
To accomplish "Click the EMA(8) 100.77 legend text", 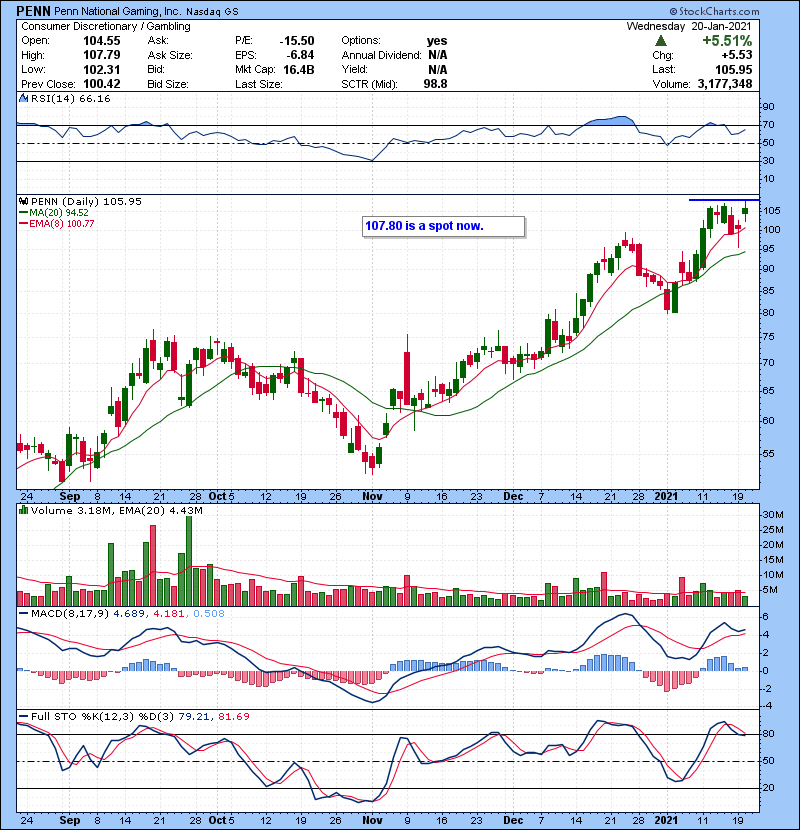I will pos(61,224).
